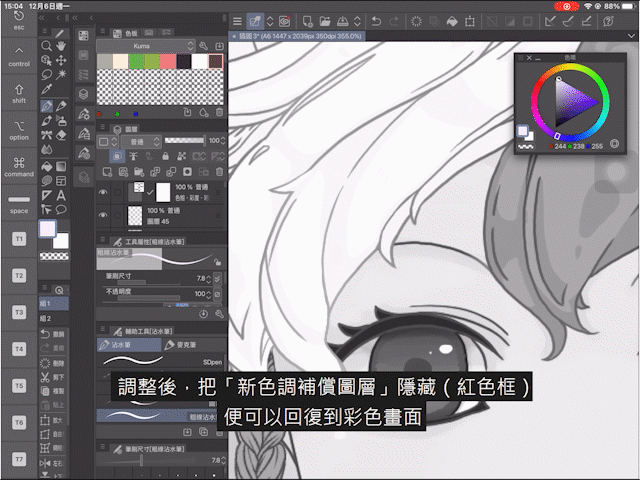Select the Lasso selection tool
The height and width of the screenshot is (480, 640).
click(47, 75)
